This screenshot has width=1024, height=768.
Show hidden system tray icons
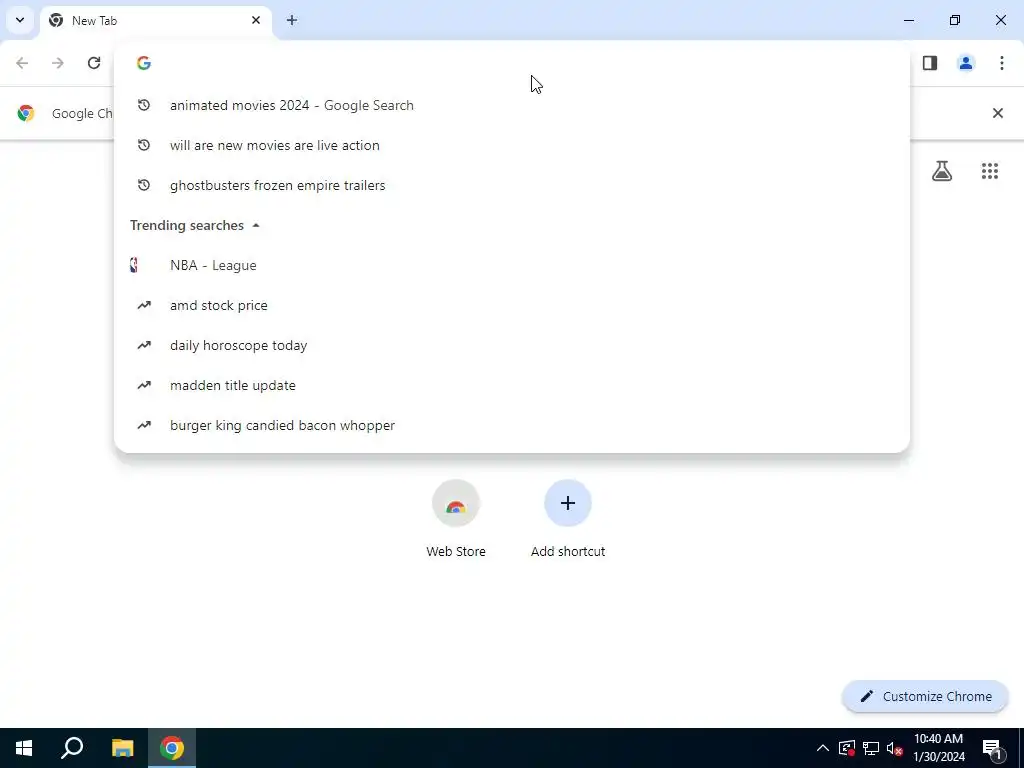(x=823, y=748)
